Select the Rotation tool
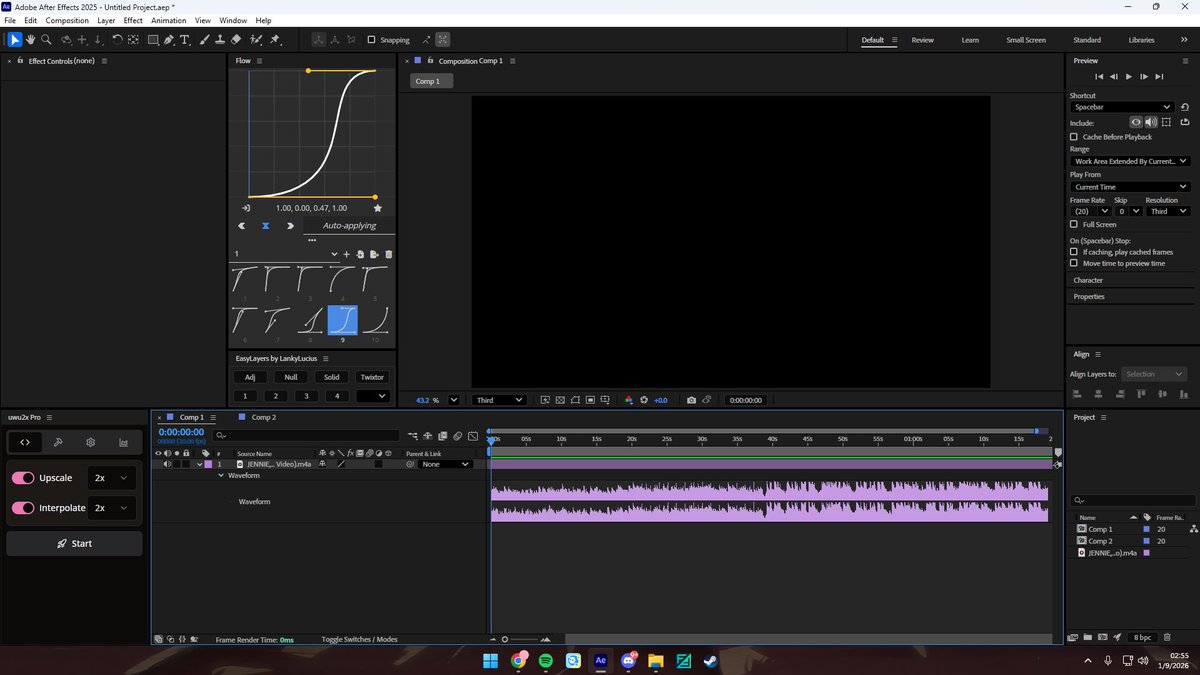 [117, 40]
